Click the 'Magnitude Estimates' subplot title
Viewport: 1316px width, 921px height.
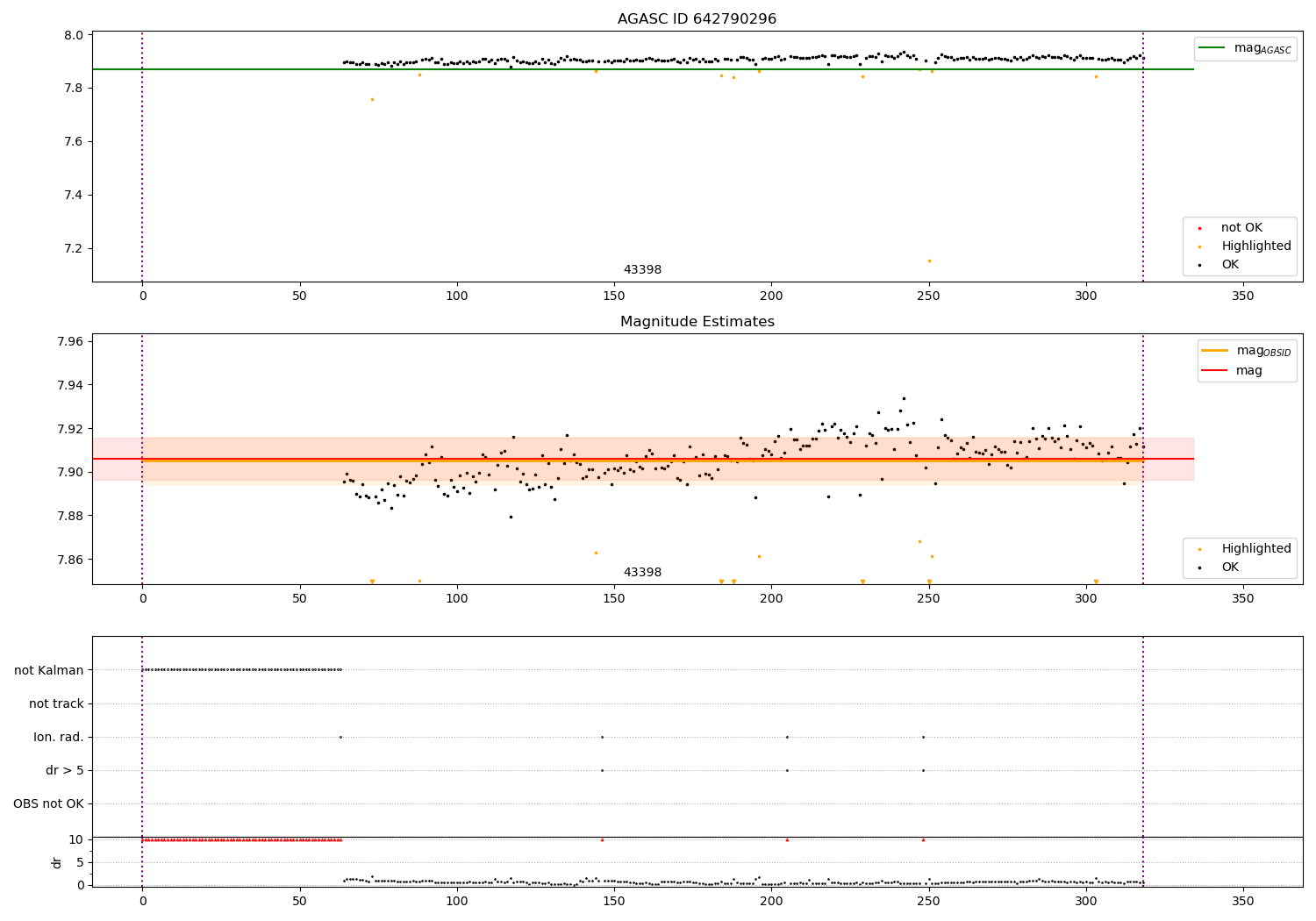pyautogui.click(x=697, y=322)
